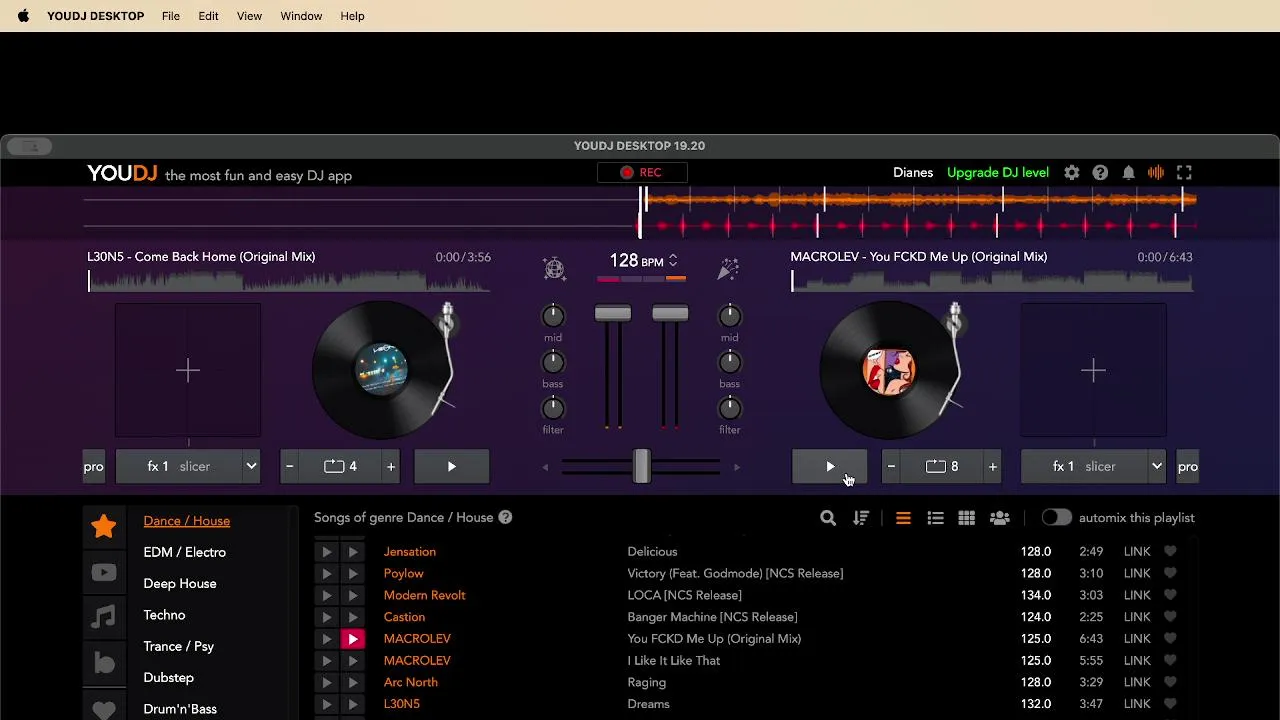Increase right loop length with plus
The width and height of the screenshot is (1280, 720).
click(x=993, y=467)
